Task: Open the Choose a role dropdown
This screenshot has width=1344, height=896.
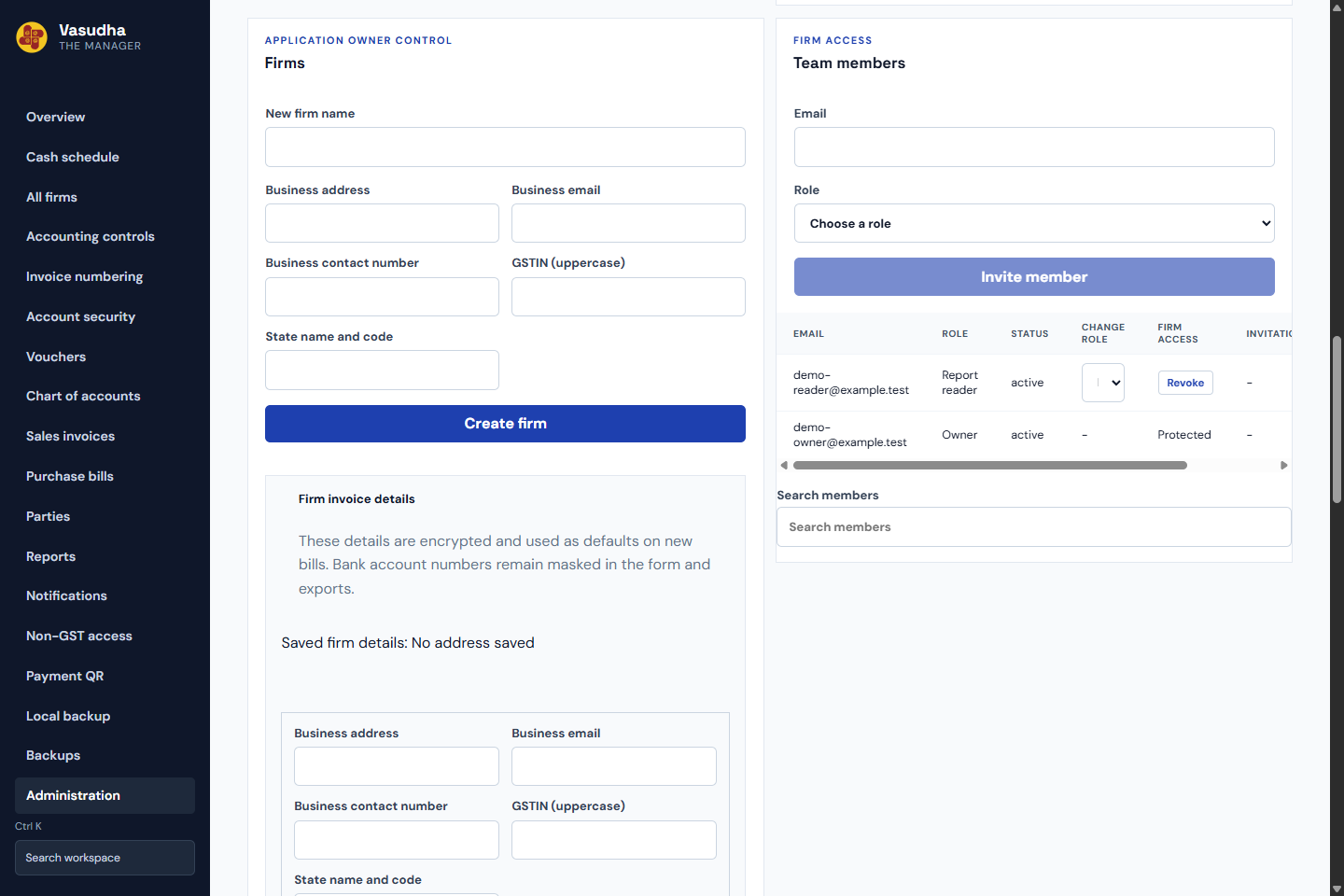Action: click(1034, 223)
